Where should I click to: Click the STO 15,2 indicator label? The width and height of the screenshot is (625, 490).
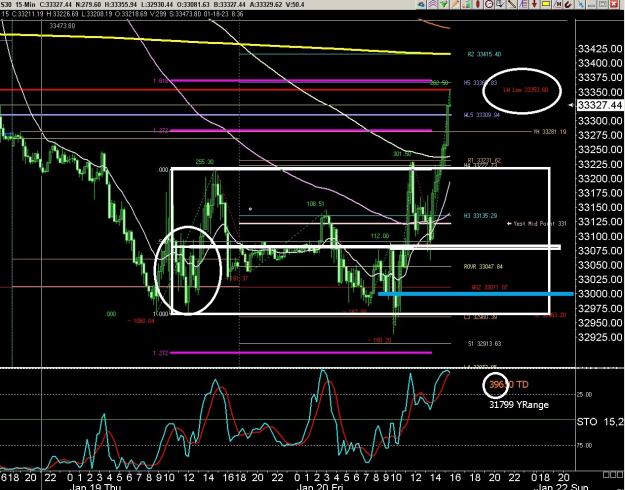[x=600, y=421]
